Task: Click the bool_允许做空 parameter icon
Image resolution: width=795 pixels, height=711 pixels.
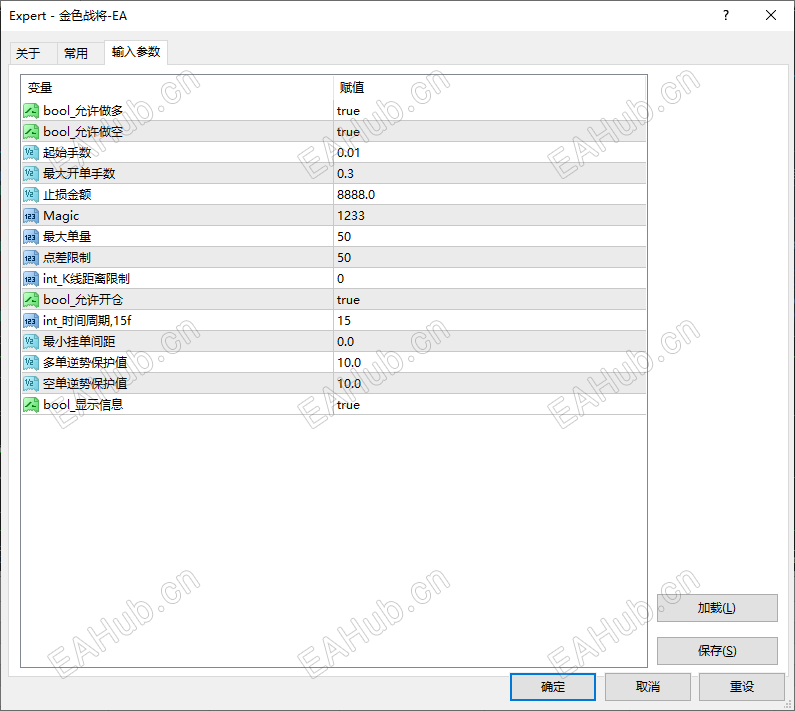Action: coord(31,132)
